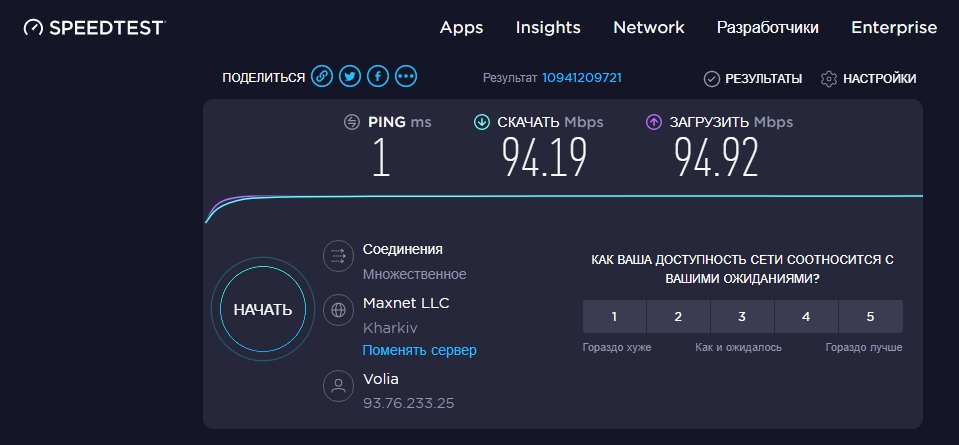The height and width of the screenshot is (445, 959).
Task: Share result via link icon
Action: (x=321, y=76)
